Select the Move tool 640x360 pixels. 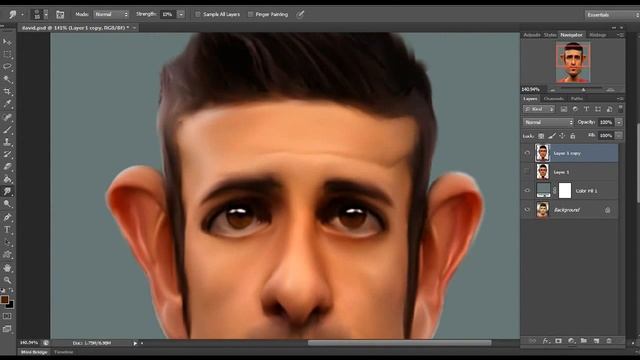(7, 42)
